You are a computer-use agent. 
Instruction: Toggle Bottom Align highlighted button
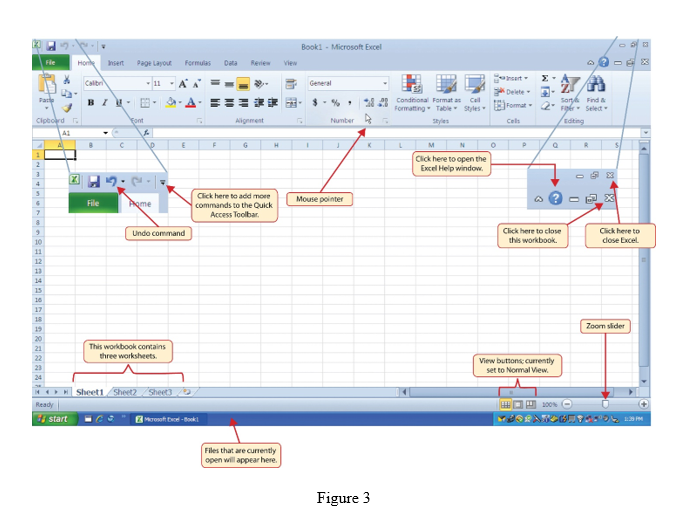243,84
